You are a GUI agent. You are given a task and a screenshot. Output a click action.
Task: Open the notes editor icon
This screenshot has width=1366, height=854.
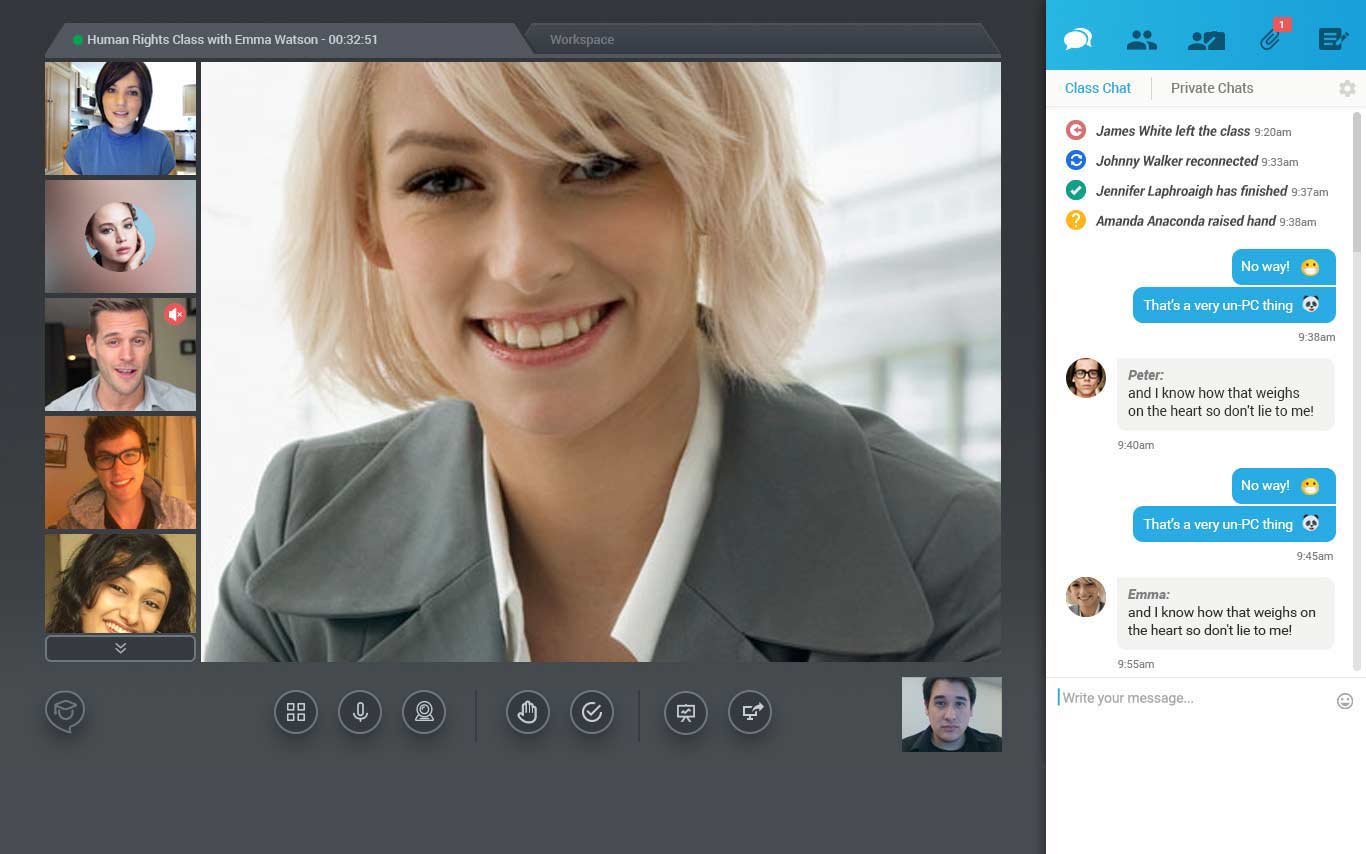(1333, 40)
